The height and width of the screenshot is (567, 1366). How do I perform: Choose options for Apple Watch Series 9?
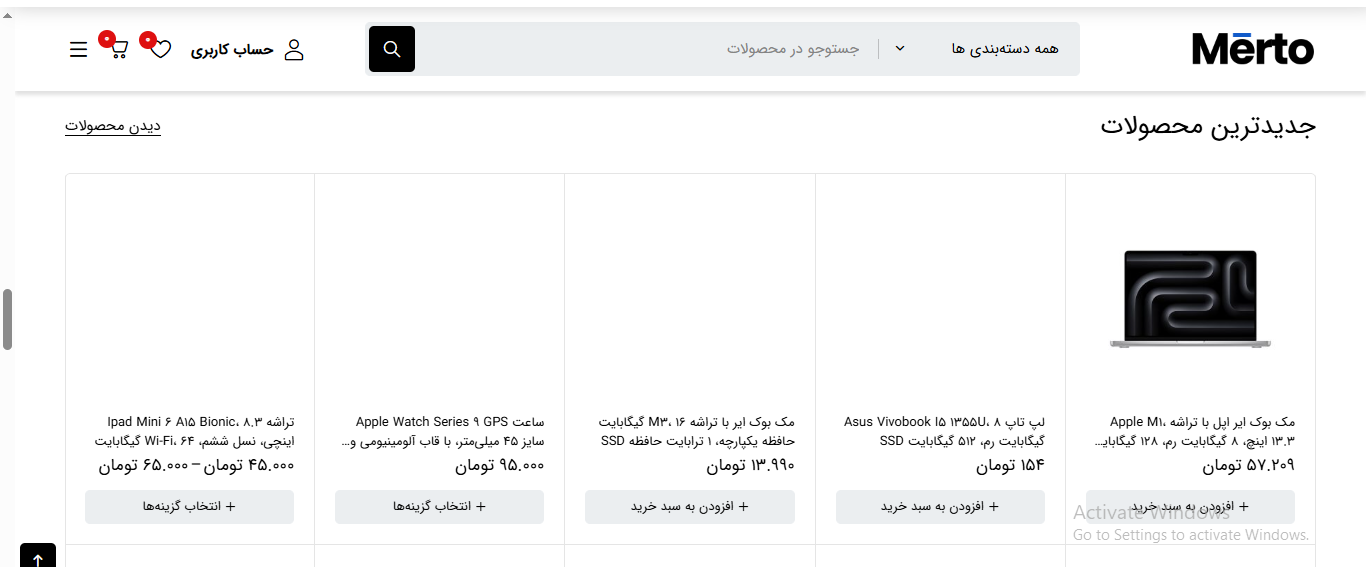(x=439, y=507)
